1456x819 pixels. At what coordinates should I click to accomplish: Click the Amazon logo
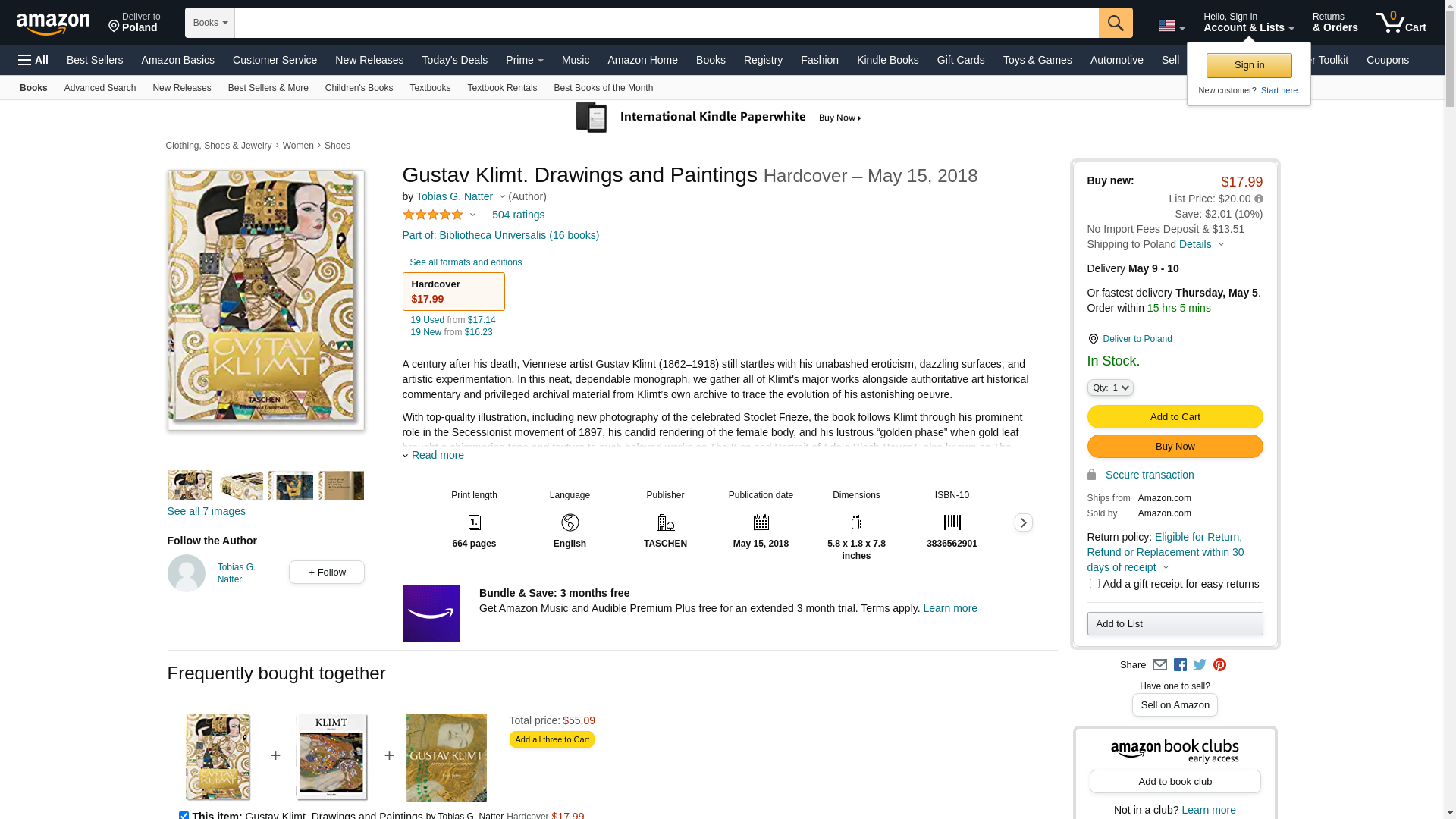(x=53, y=24)
